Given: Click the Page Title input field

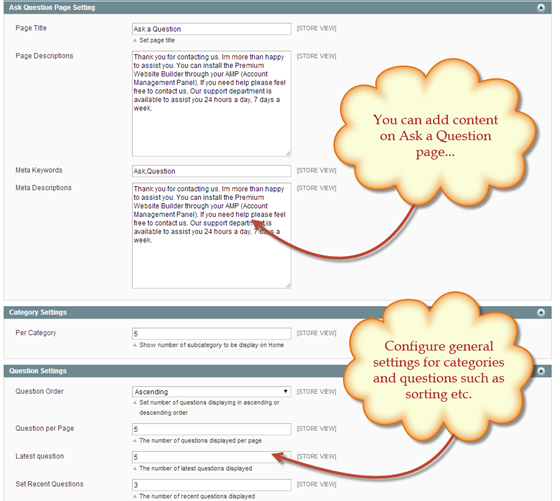Looking at the screenshot, I should click(x=211, y=29).
